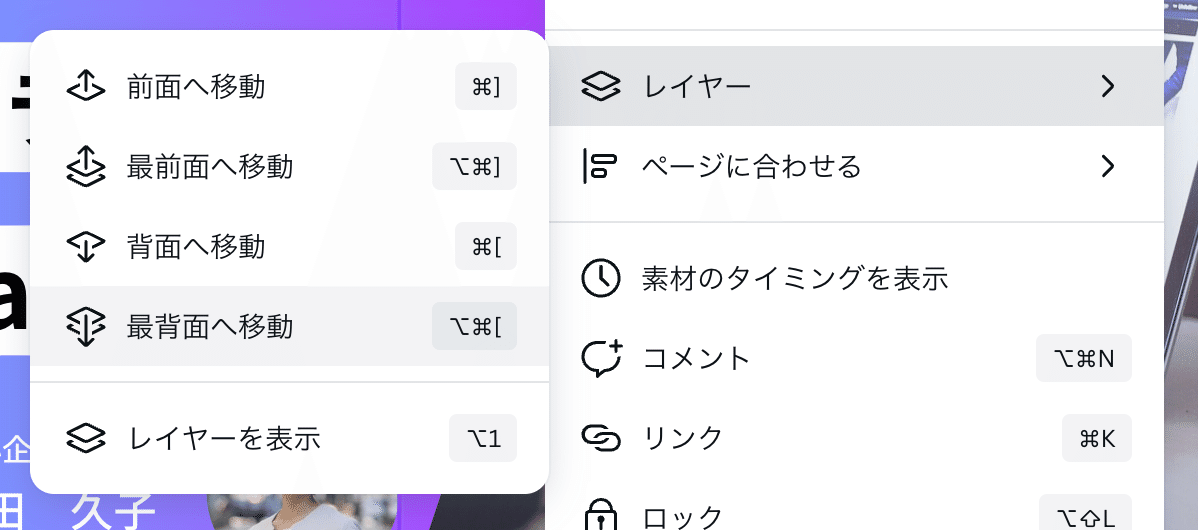Expand the レイヤー submenu chevron

click(x=1108, y=86)
